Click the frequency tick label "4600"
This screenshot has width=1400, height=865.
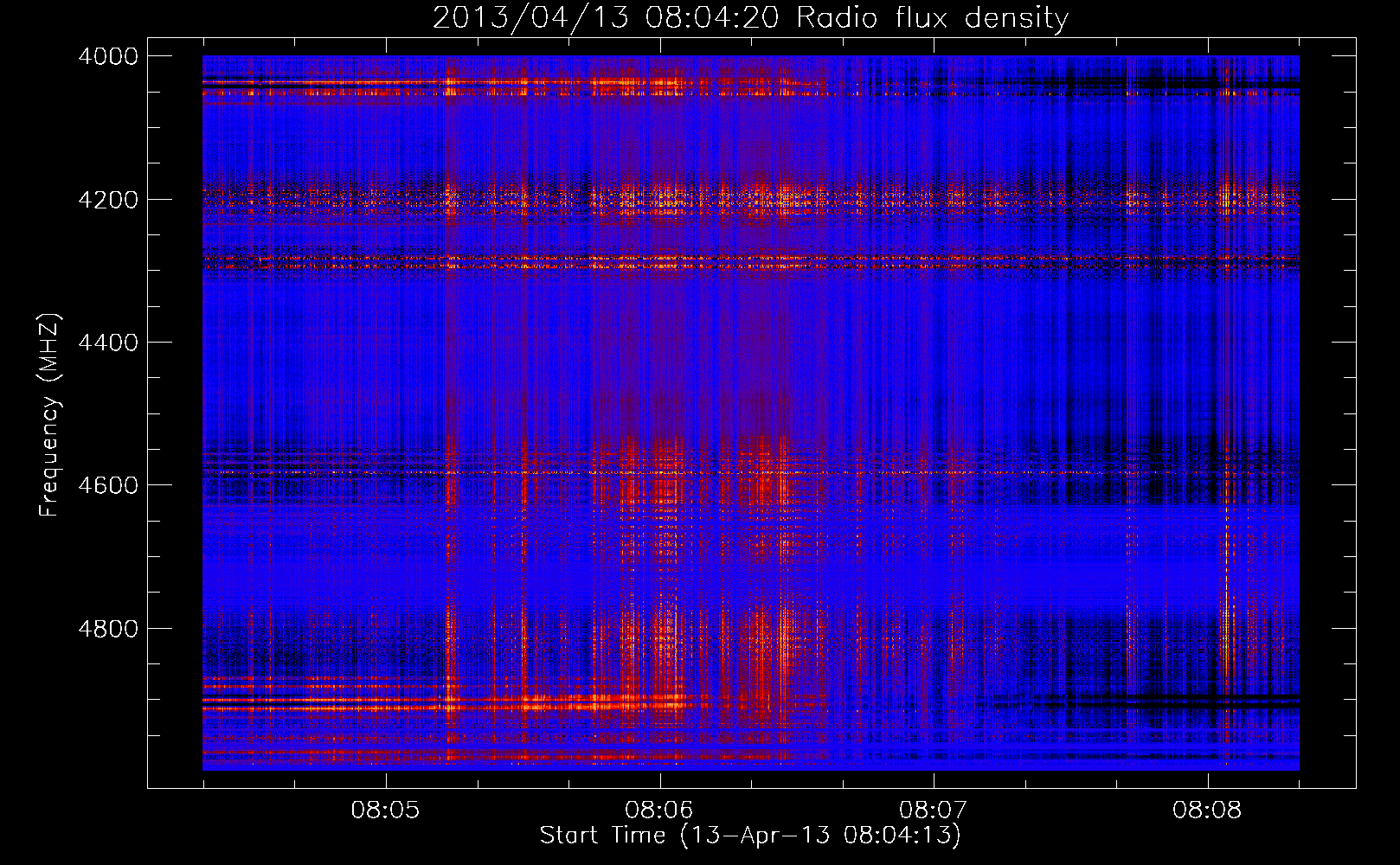[x=108, y=485]
